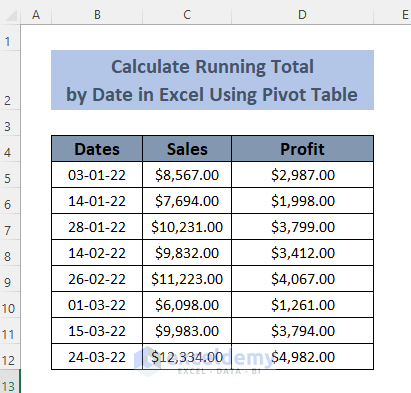This screenshot has width=411, height=393.
Task: Click sales value $11,223.00
Action: [x=187, y=279]
